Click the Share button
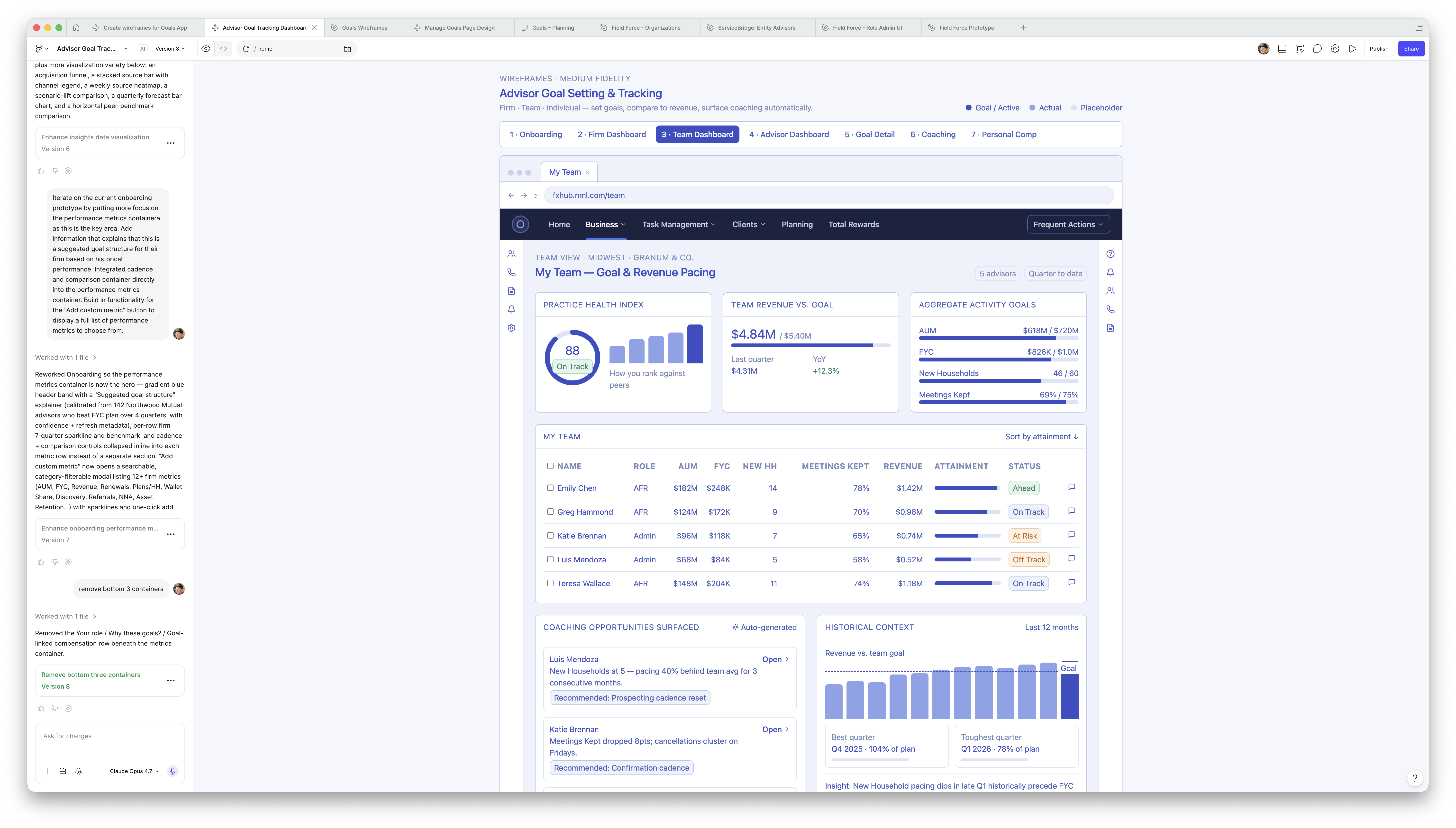 point(1411,48)
